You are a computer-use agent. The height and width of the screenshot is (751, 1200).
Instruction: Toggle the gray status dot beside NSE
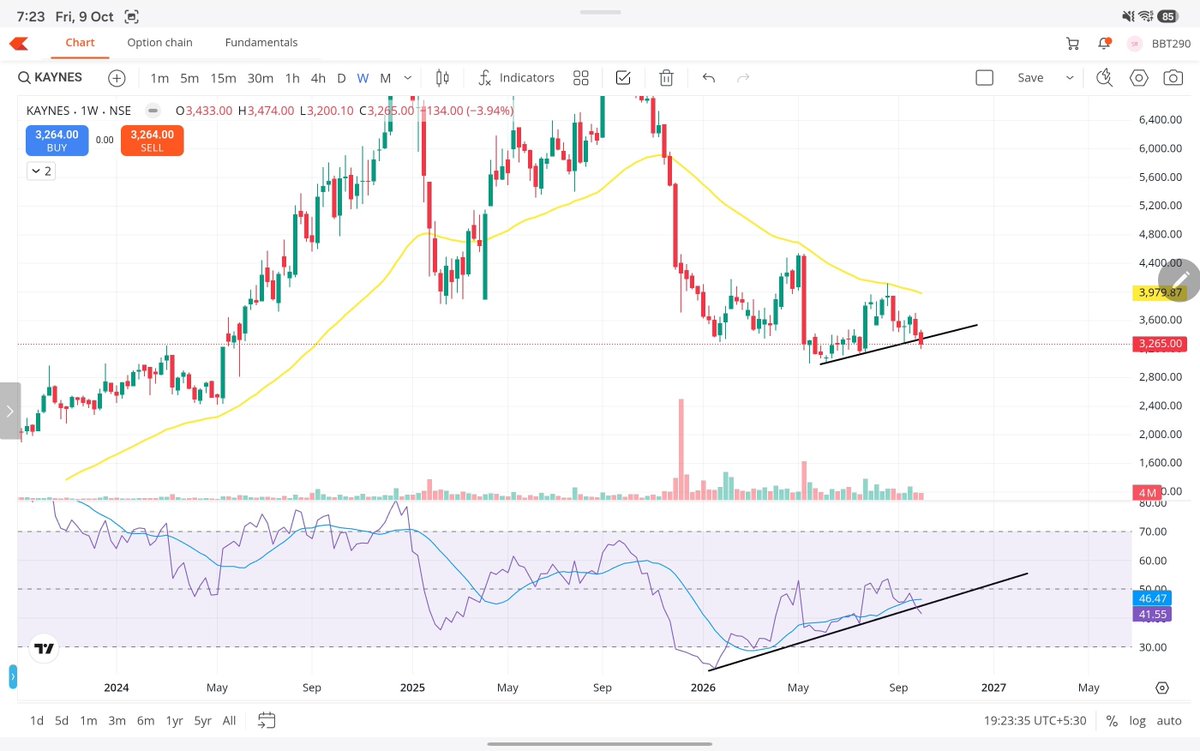click(x=154, y=110)
